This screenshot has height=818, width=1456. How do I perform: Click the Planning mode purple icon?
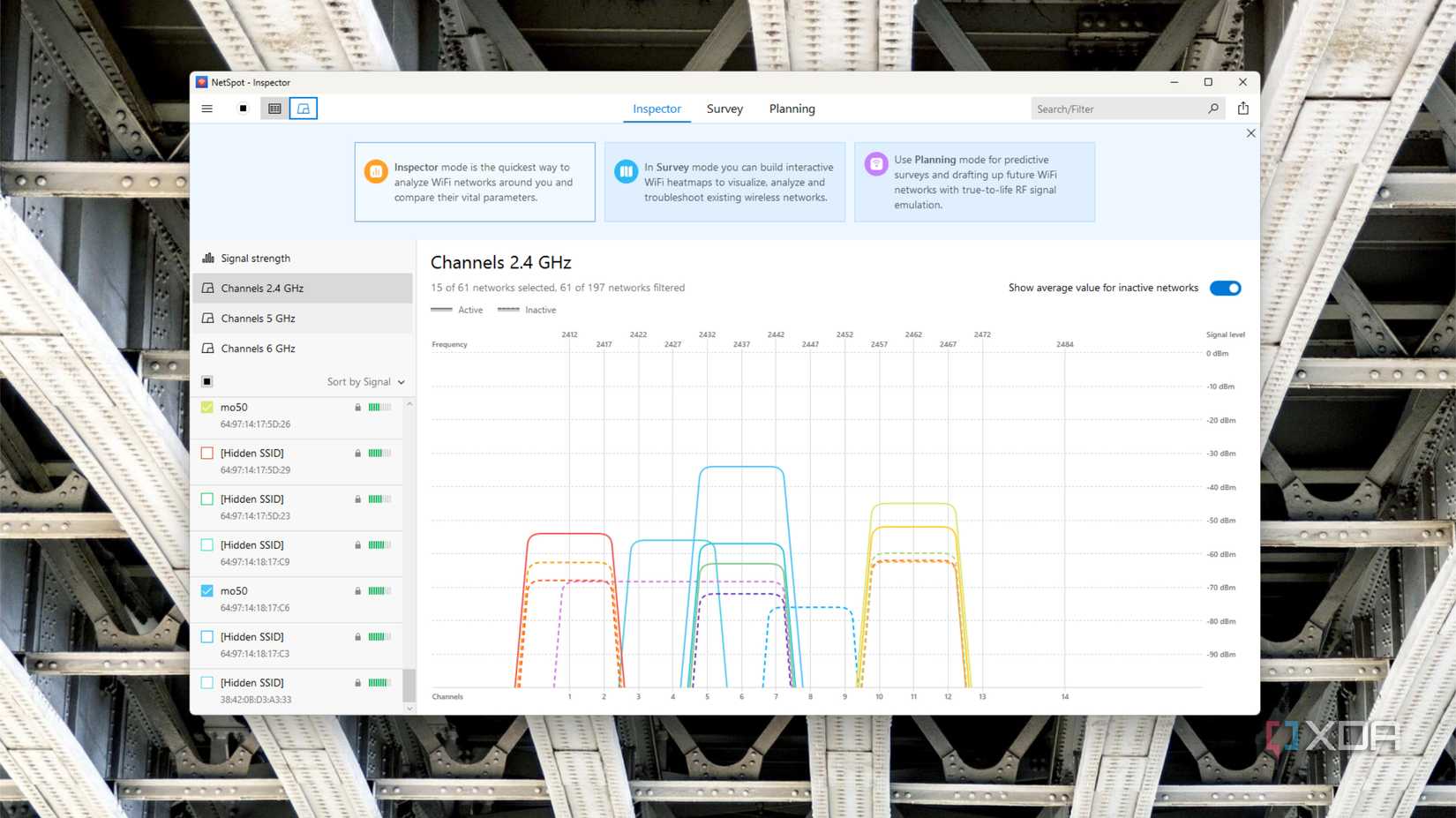pos(876,164)
